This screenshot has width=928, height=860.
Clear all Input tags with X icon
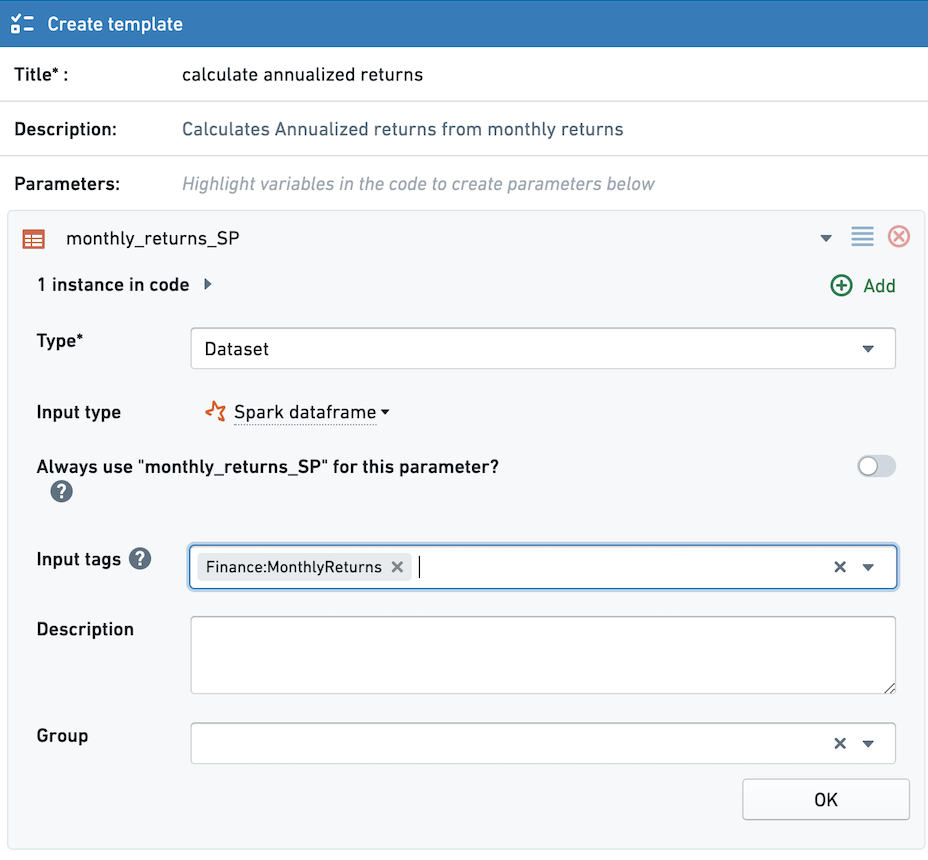coord(839,567)
